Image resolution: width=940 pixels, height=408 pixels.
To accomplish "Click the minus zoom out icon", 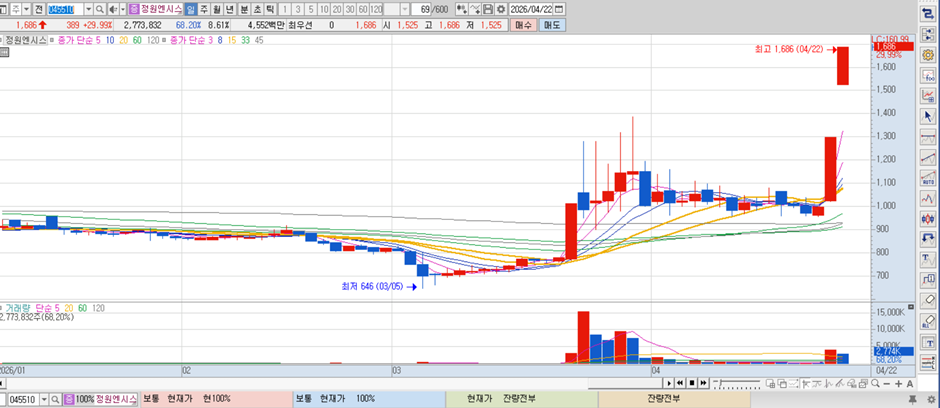I will 887,383.
